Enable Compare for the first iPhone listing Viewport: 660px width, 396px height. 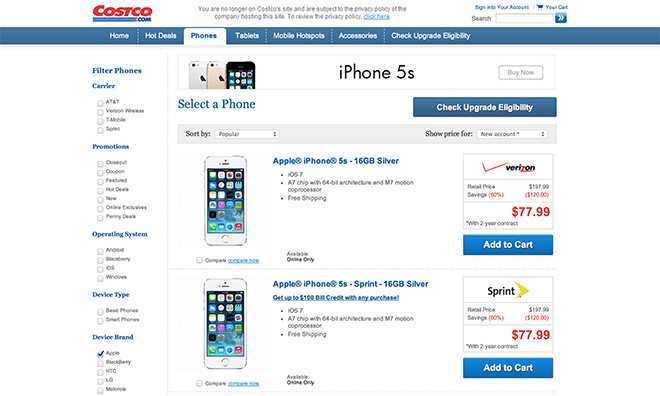(199, 260)
